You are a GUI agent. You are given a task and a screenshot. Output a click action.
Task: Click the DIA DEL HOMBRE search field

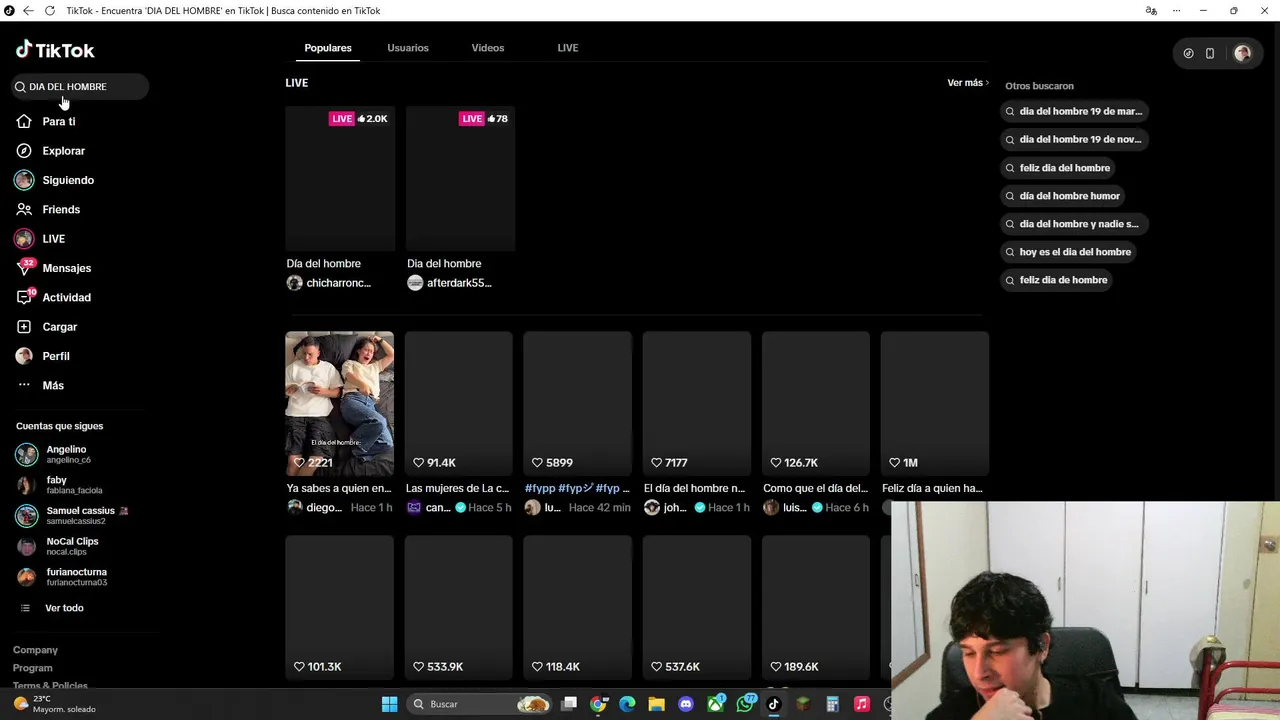click(80, 87)
